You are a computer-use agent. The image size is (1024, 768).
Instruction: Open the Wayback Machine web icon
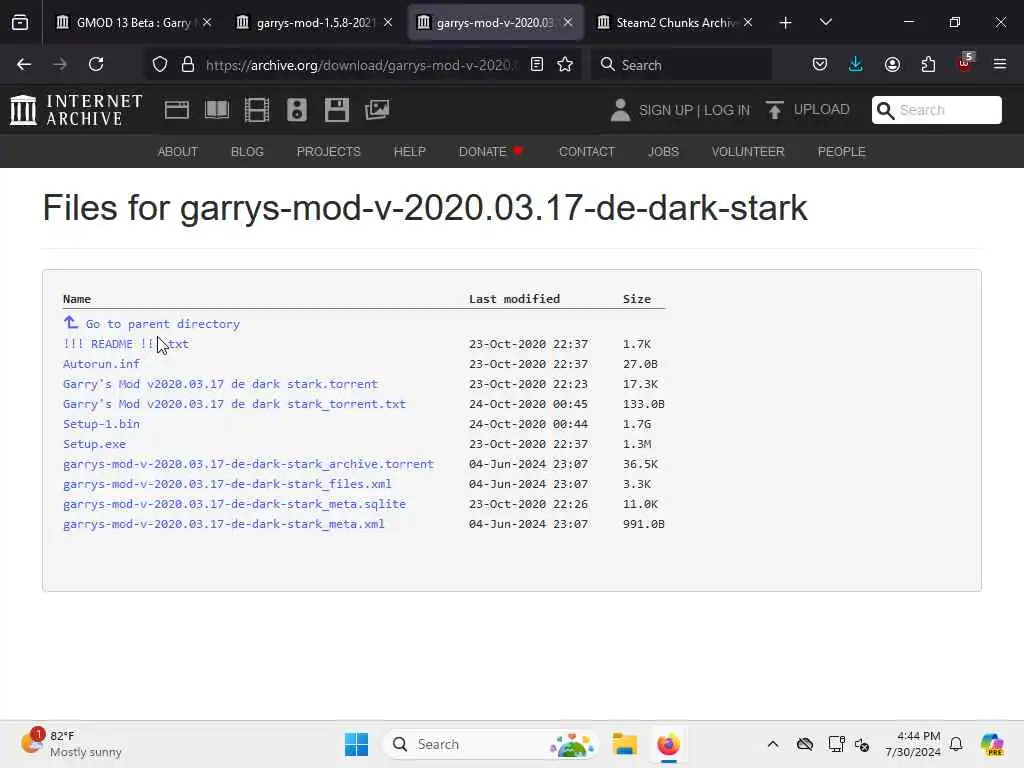177,110
